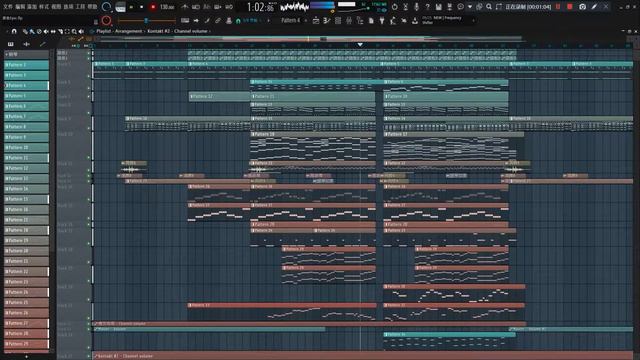Image resolution: width=640 pixels, height=360 pixels.
Task: Toggle the playlist snap magnet
Action: pyautogui.click(x=14, y=31)
